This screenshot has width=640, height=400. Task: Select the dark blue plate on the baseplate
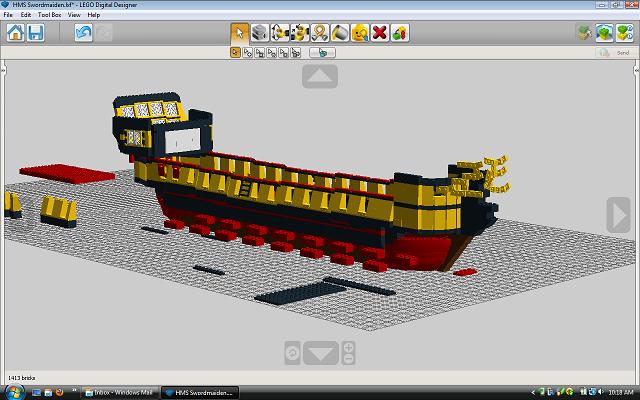(301, 293)
